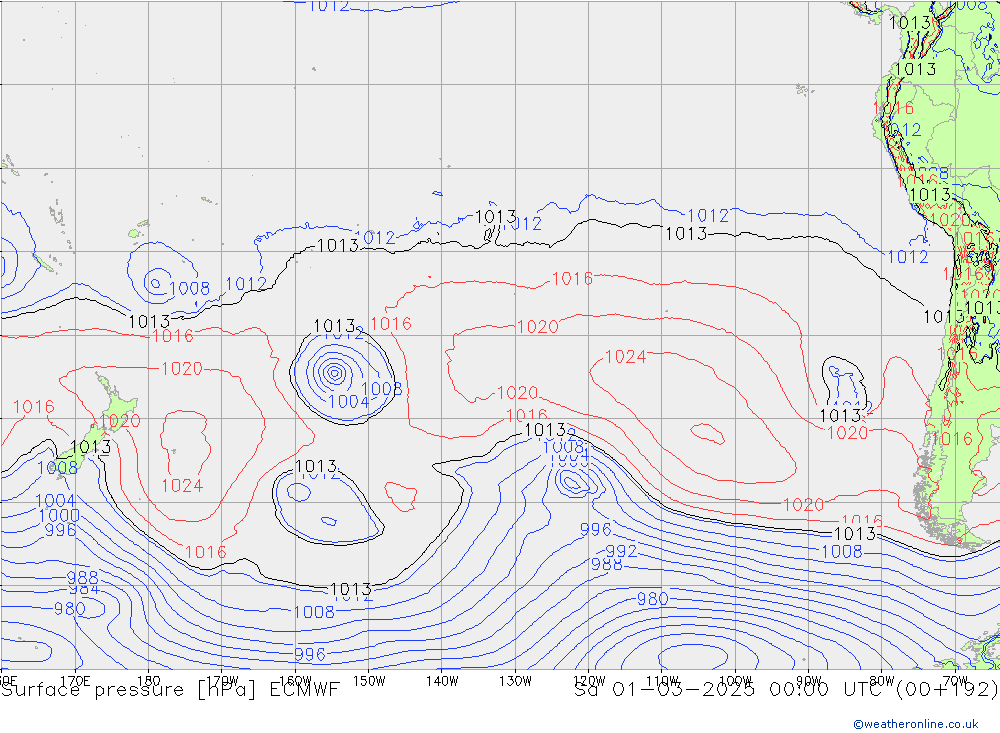Click the 150W longitude label

(x=369, y=681)
